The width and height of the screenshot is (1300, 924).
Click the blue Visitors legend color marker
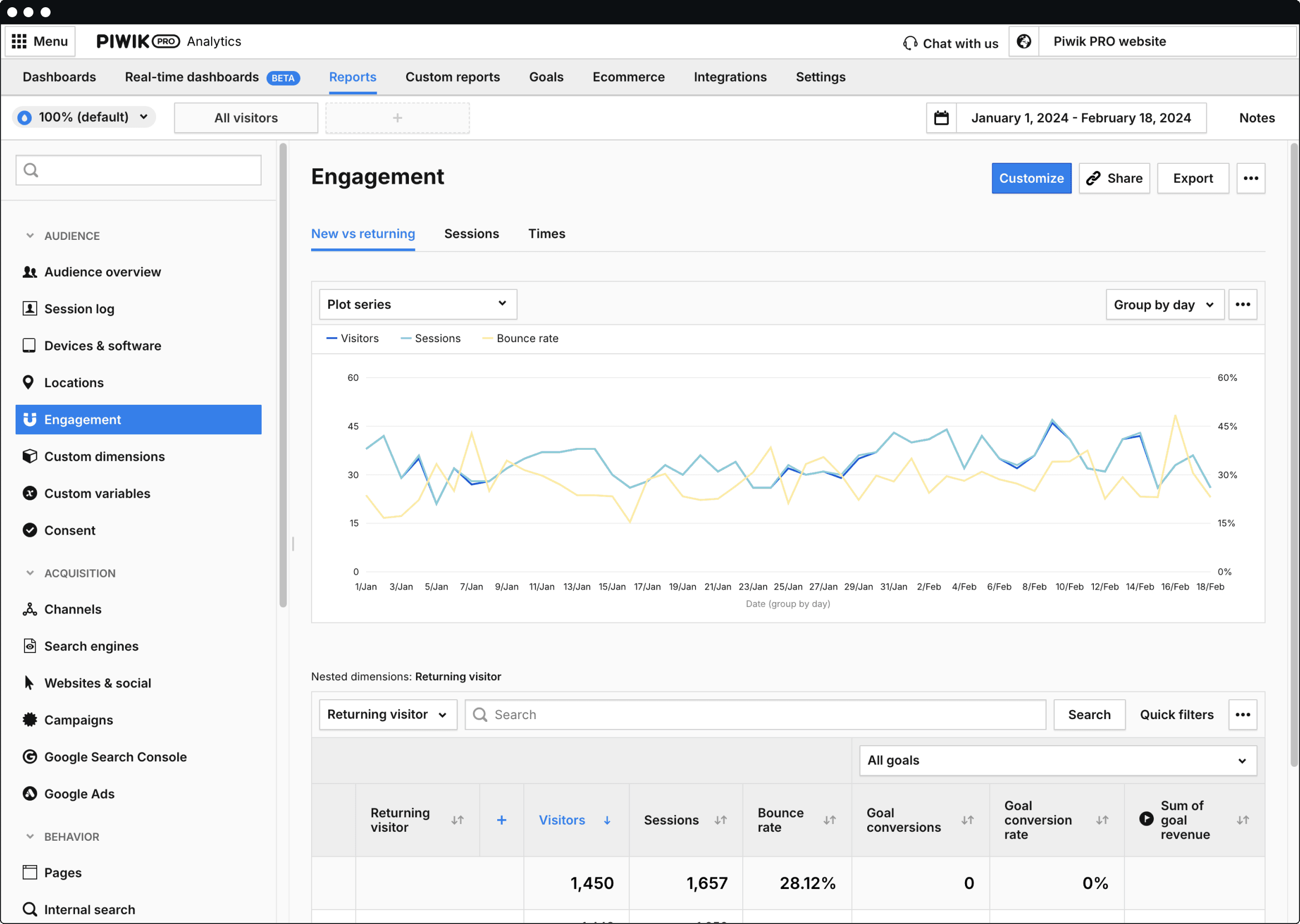pos(331,338)
